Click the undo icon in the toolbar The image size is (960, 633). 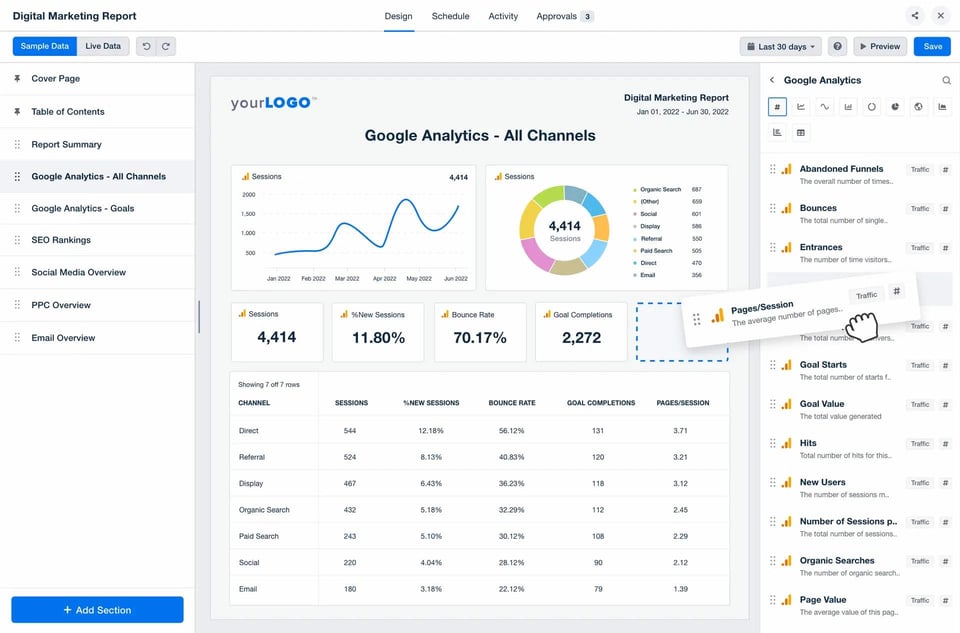(148, 45)
